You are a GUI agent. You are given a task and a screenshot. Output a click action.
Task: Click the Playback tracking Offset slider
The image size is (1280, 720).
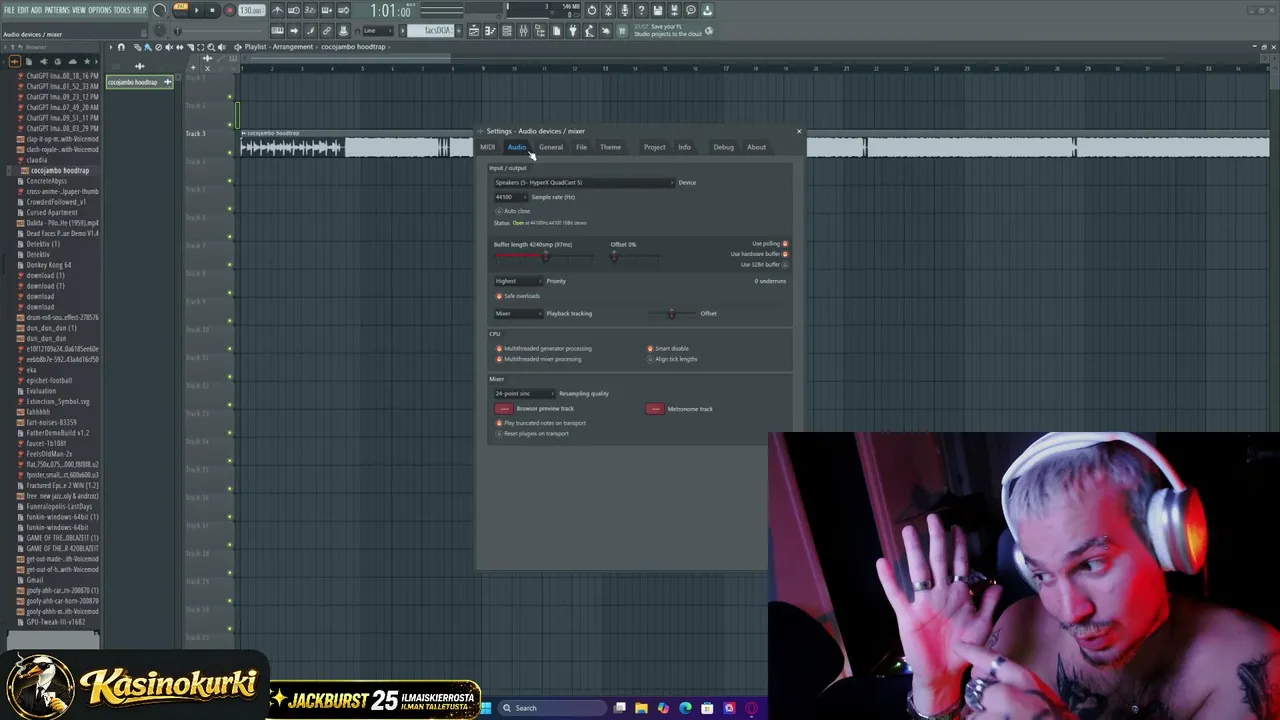(670, 314)
